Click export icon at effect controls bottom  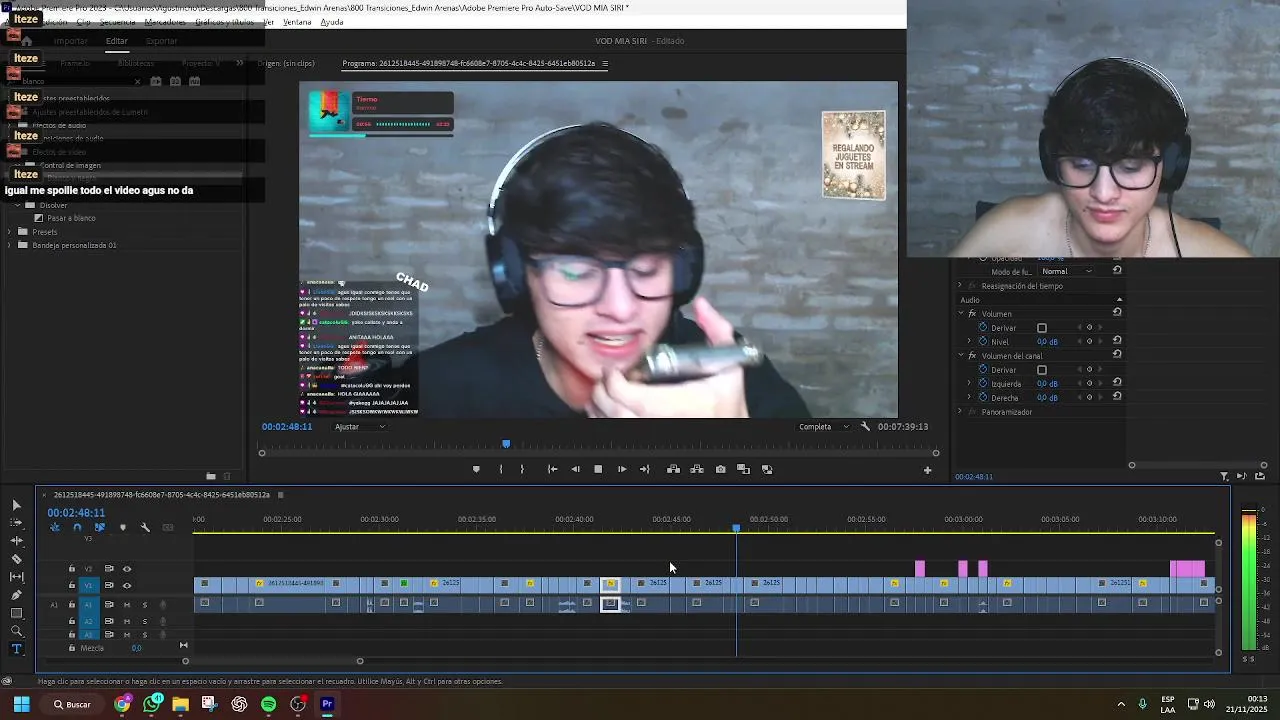click(x=1259, y=477)
